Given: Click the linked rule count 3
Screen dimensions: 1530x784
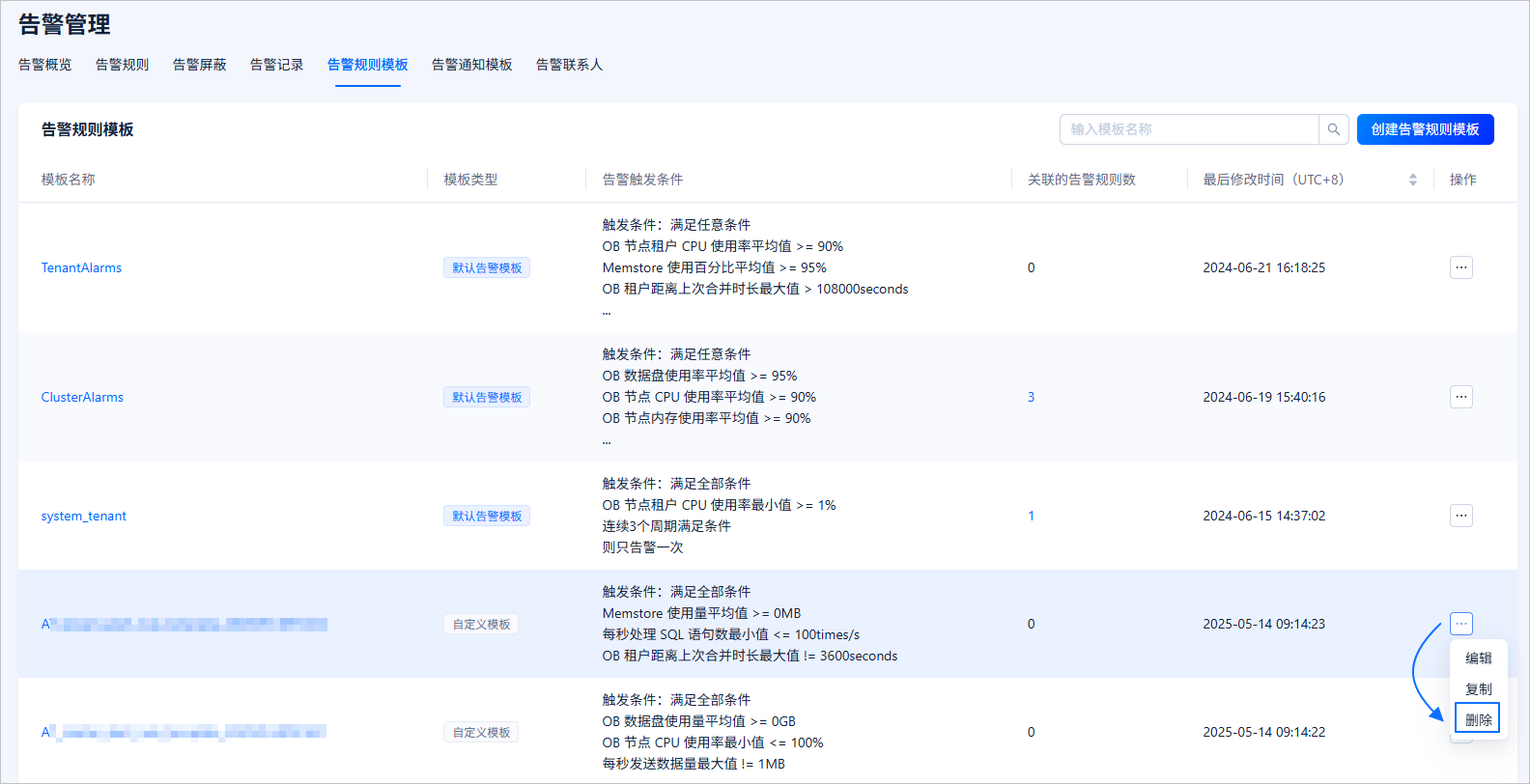Looking at the screenshot, I should (x=1031, y=397).
